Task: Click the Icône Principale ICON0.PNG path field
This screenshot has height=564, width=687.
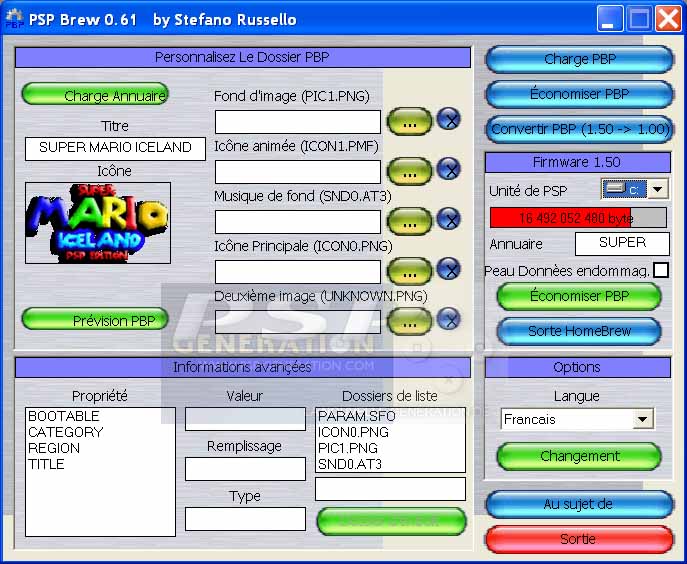Action: click(298, 272)
